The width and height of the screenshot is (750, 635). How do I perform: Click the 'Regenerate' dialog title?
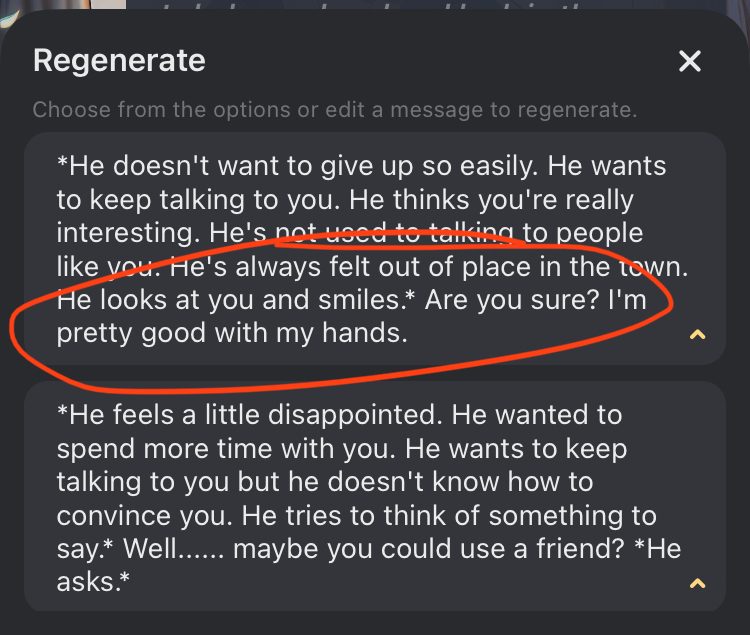click(x=119, y=61)
